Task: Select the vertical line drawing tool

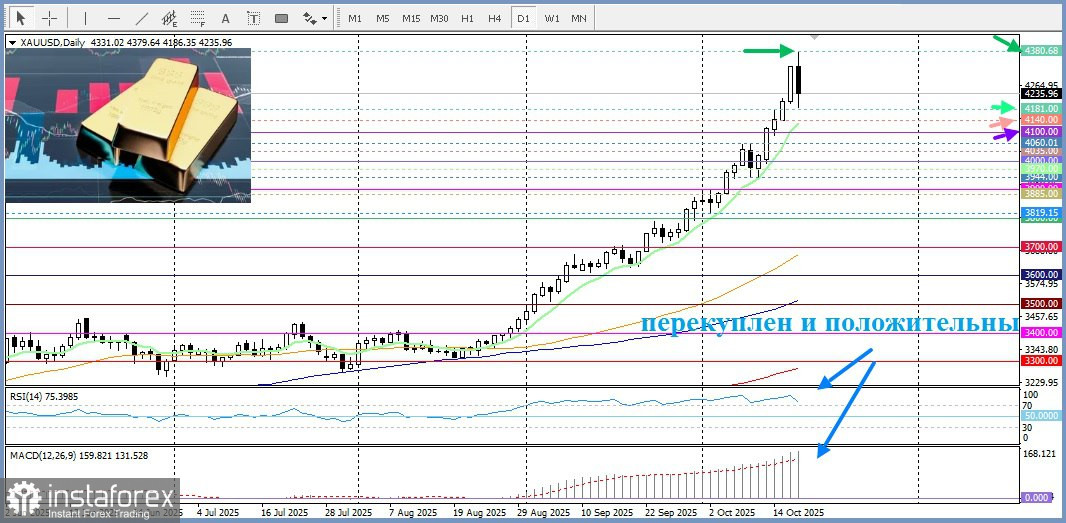Action: point(85,18)
